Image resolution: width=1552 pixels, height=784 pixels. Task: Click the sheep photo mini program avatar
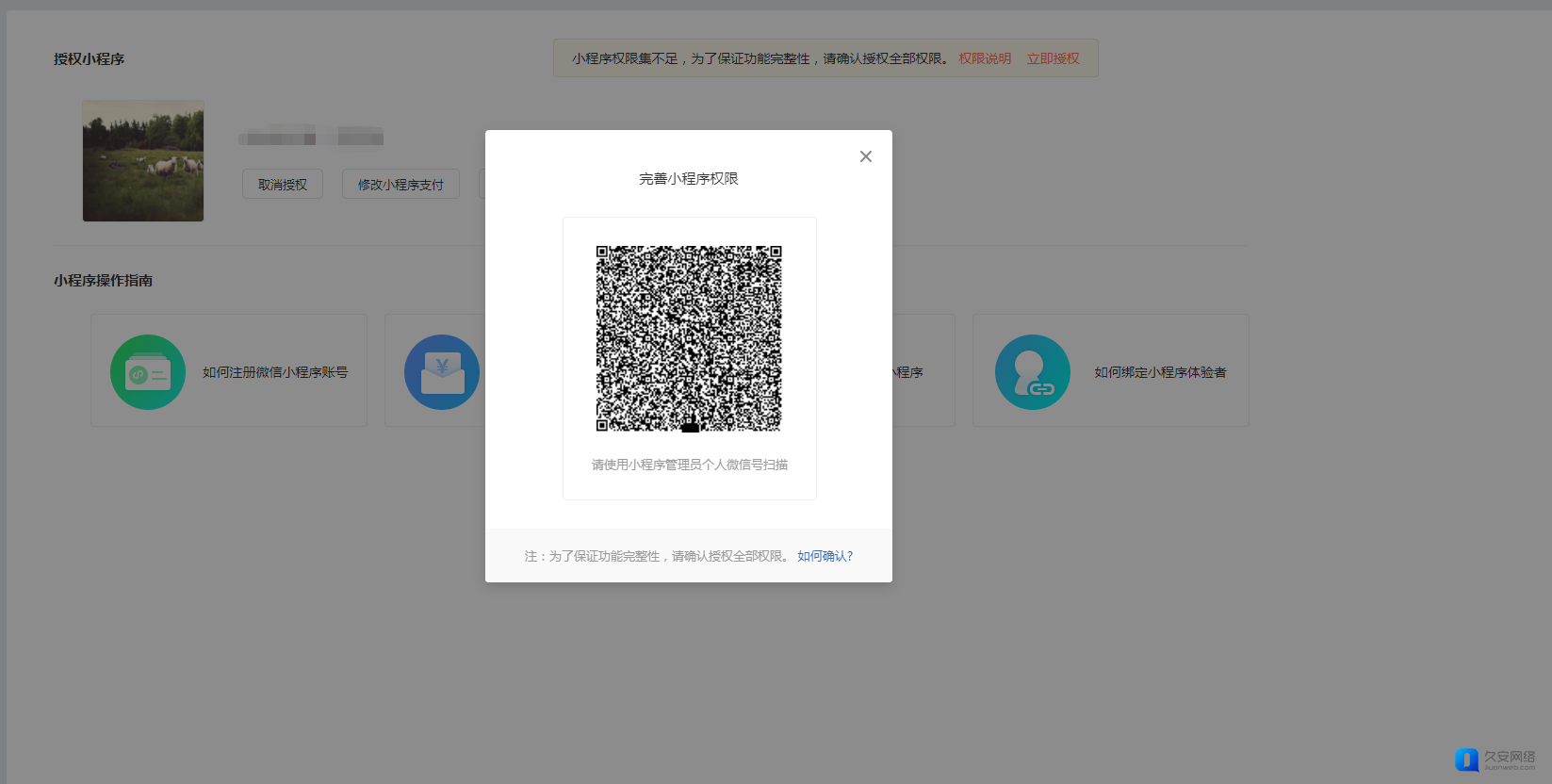click(x=143, y=161)
